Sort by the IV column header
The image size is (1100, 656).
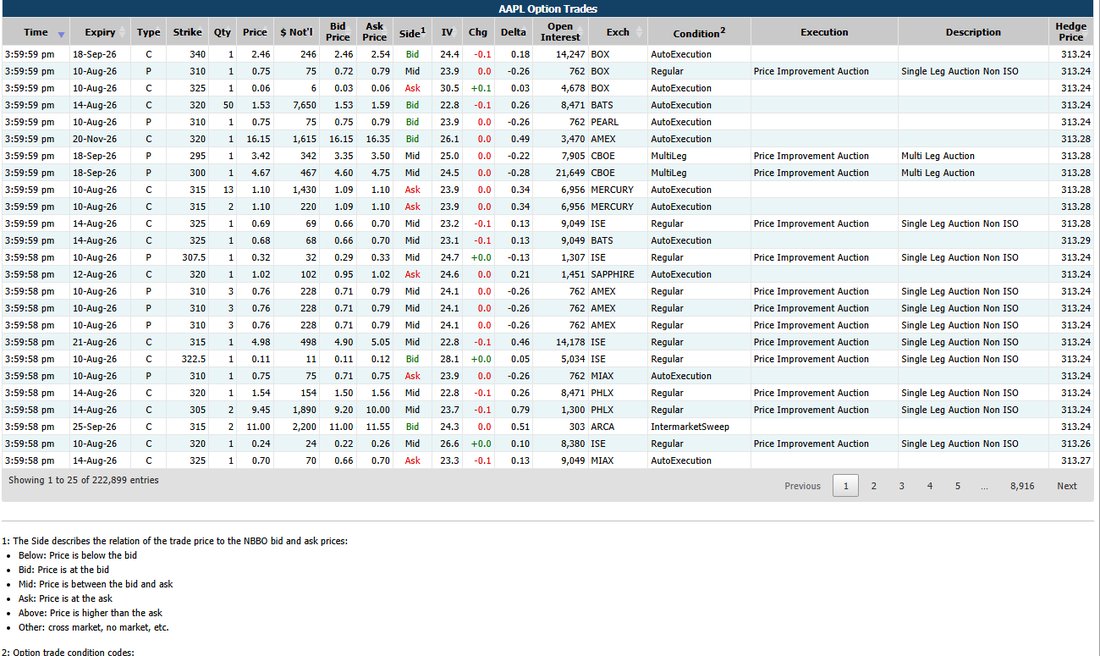click(447, 32)
